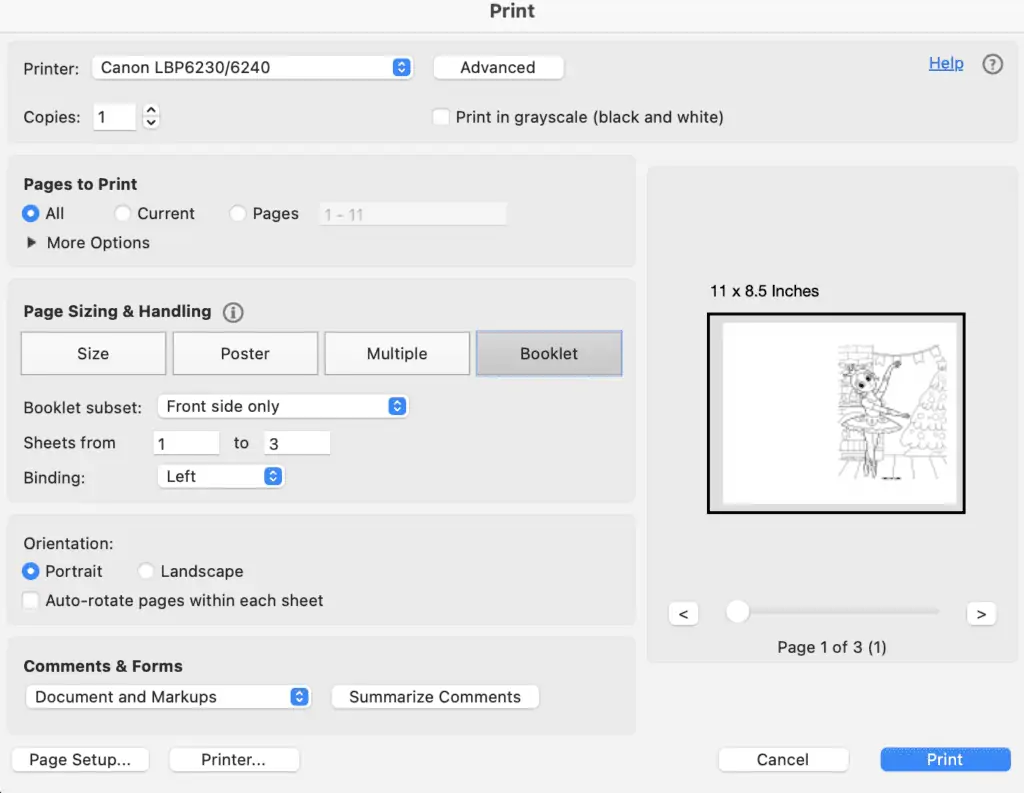Click the print preview thumbnail
Viewport: 1024px width, 793px height.
pos(836,413)
